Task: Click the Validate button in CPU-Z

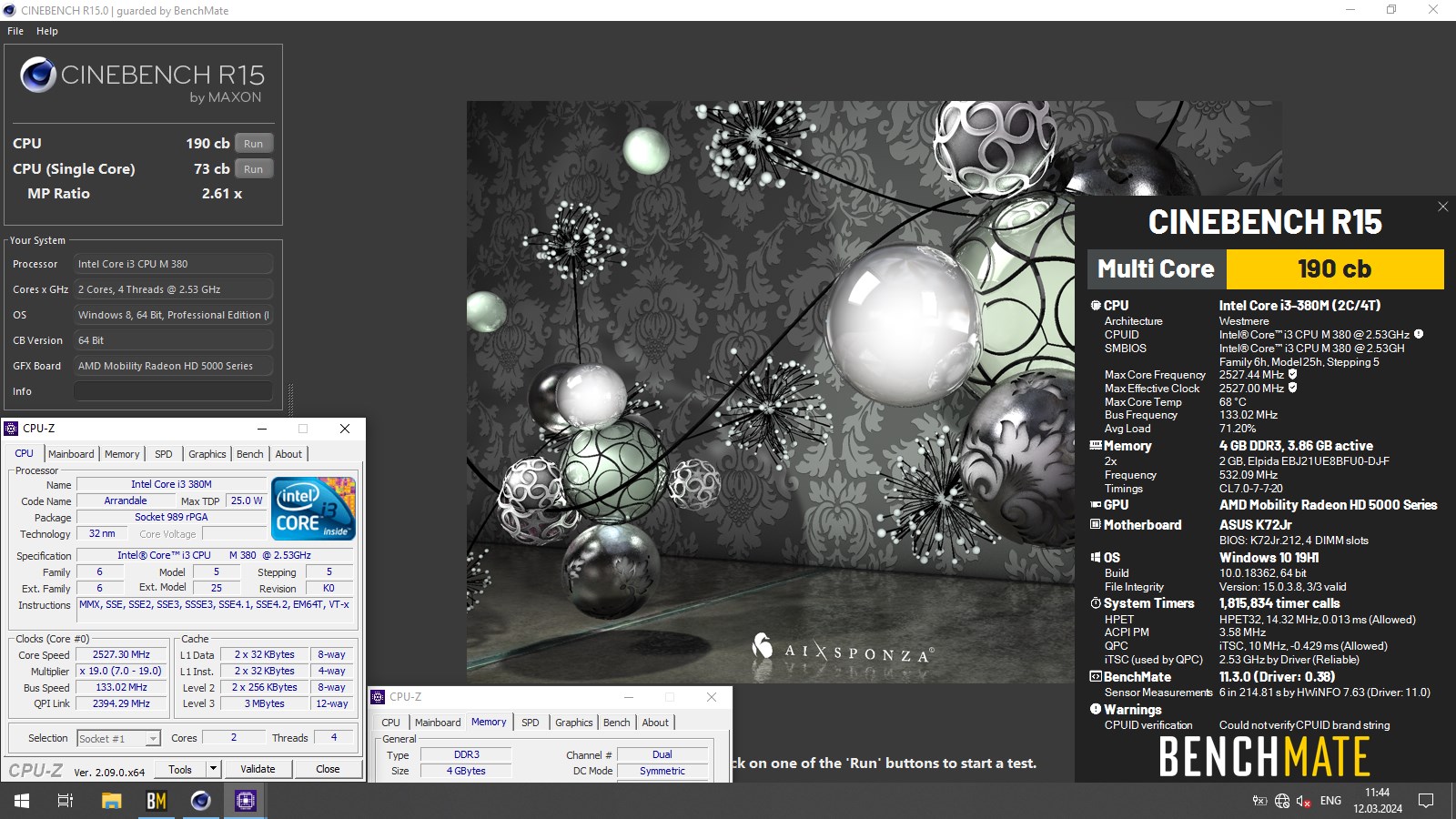Action: (258, 769)
